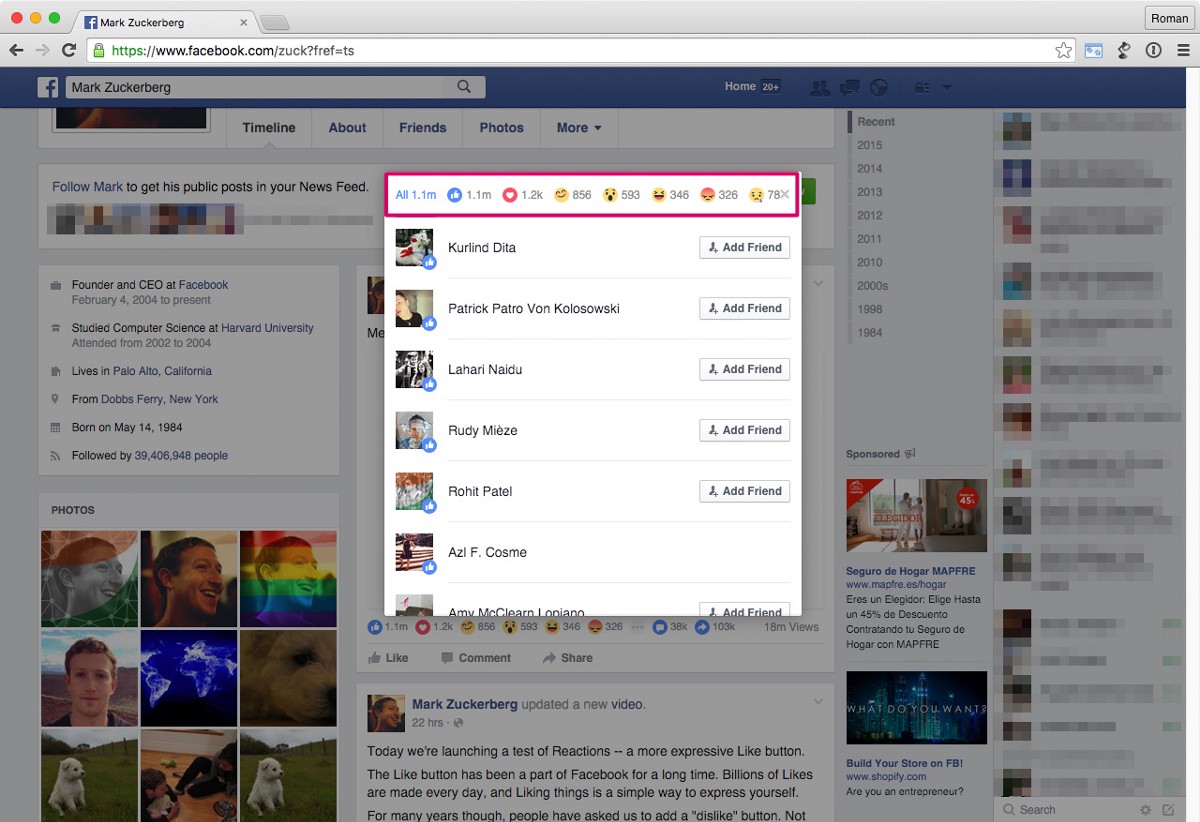Click the Follow Mark link
The image size is (1200, 822).
[x=87, y=187]
